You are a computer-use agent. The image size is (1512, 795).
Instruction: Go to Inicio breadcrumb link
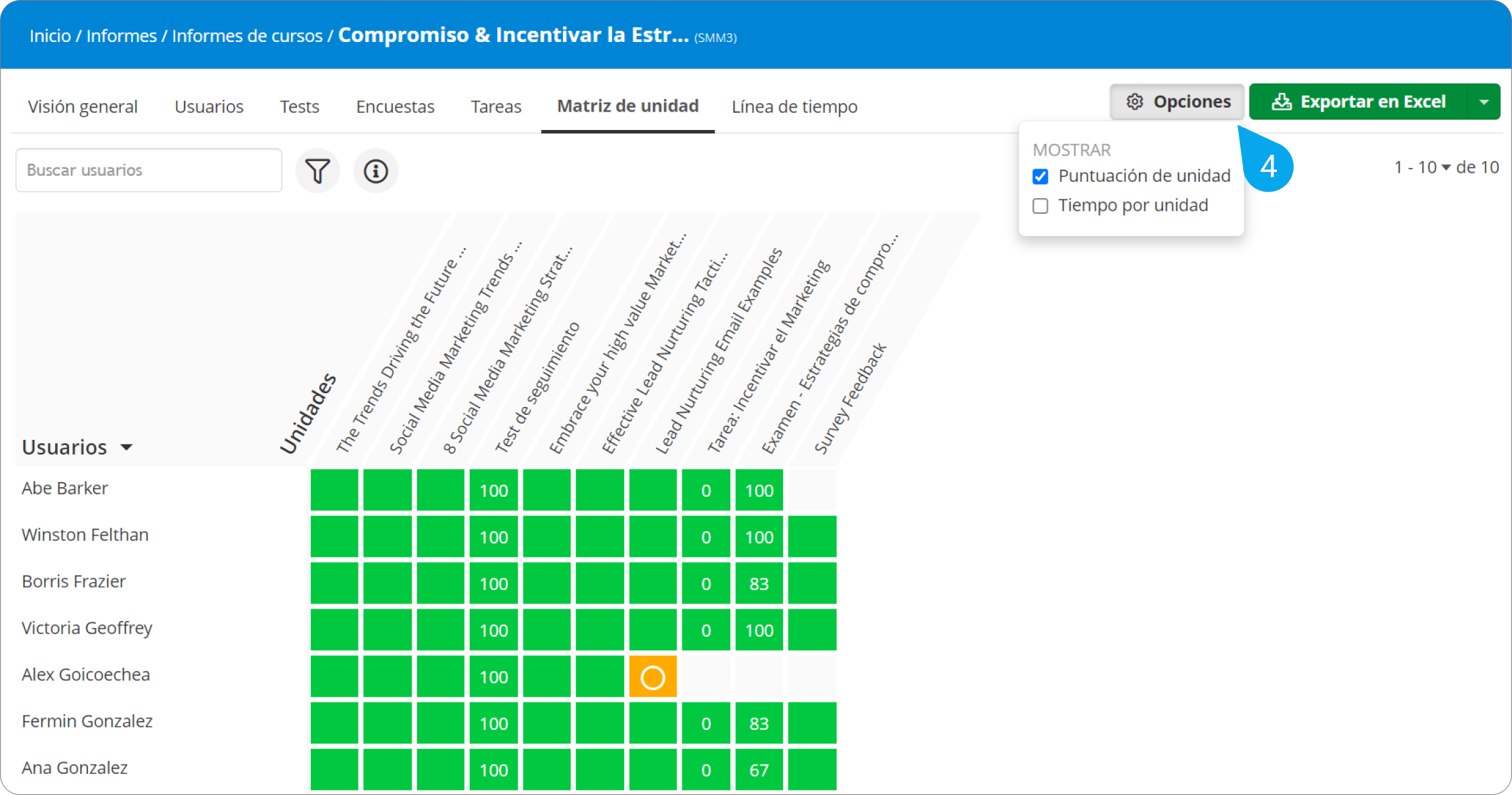pos(50,35)
